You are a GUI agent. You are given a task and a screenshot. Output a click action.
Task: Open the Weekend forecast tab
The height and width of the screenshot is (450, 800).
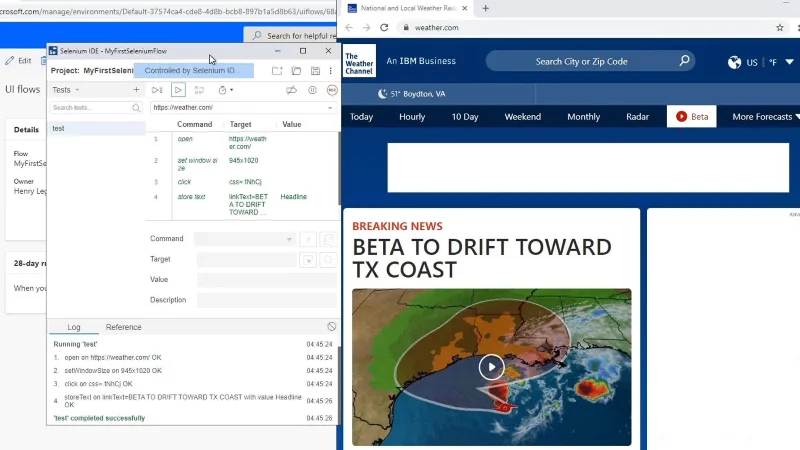[x=522, y=117]
